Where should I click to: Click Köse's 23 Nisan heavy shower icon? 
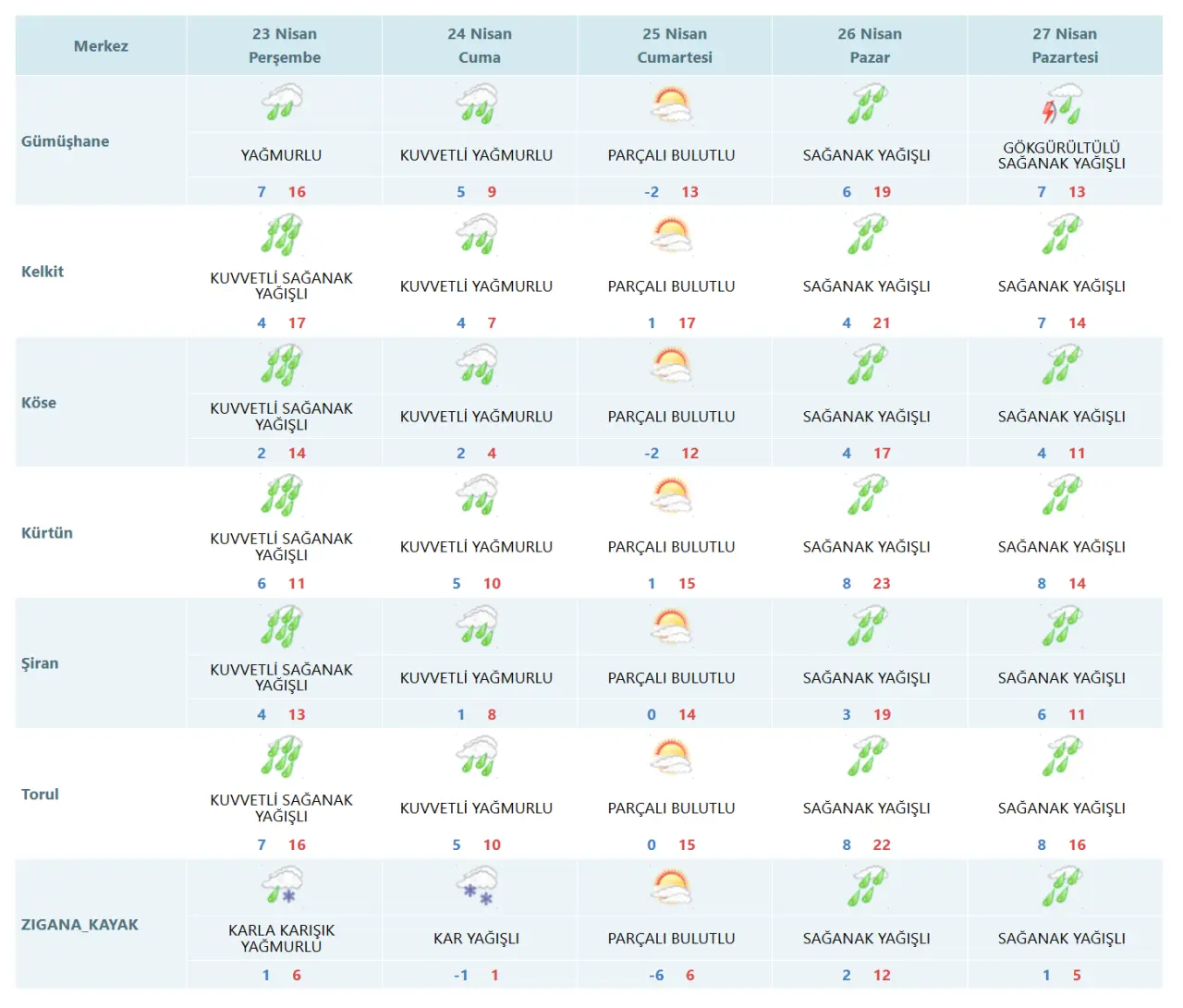pyautogui.click(x=282, y=364)
